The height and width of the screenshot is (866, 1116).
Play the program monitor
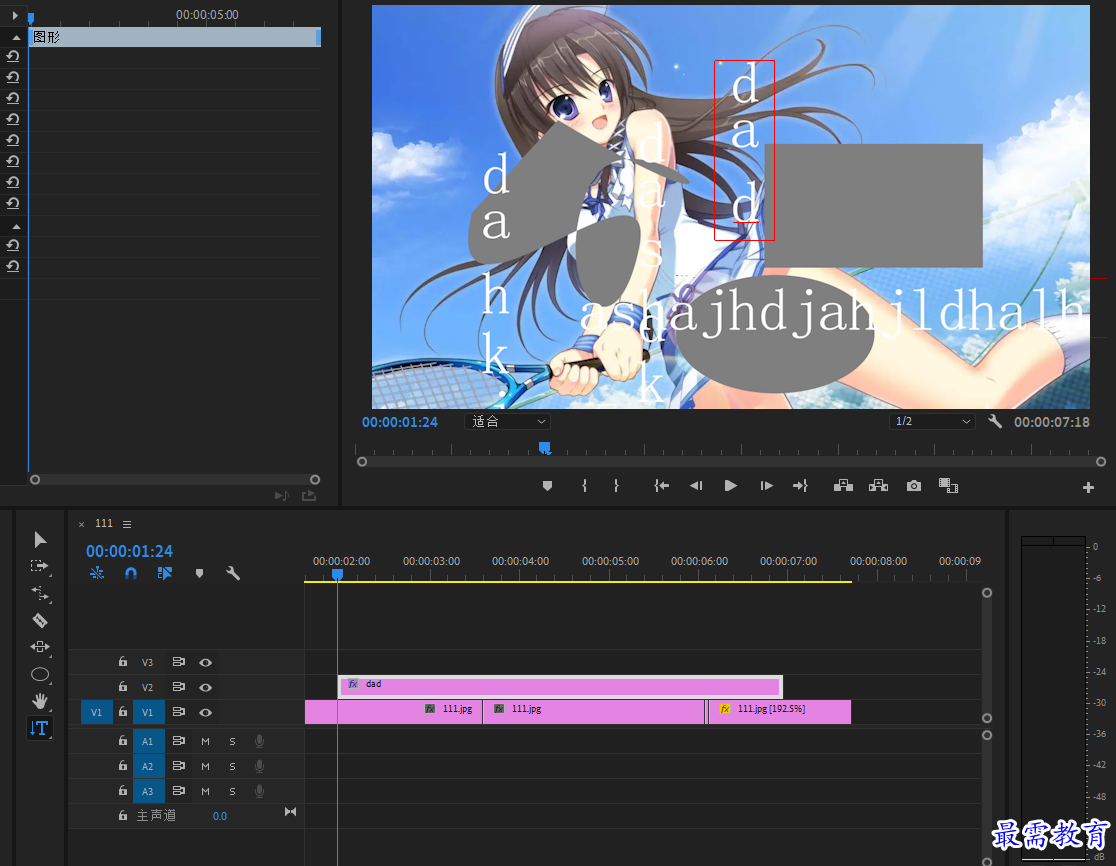tap(730, 486)
